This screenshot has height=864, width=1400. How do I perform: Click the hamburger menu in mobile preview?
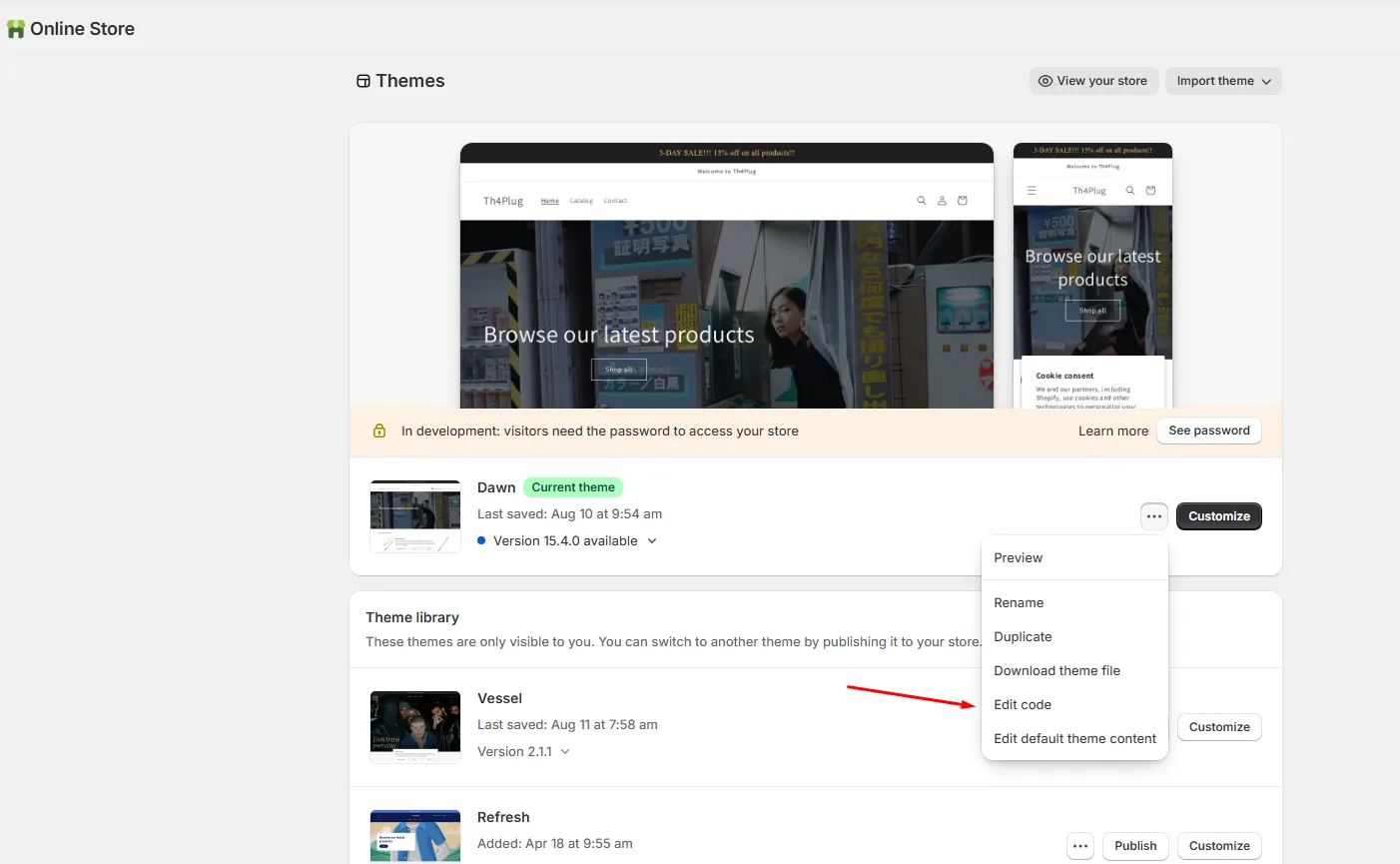pos(1032,190)
